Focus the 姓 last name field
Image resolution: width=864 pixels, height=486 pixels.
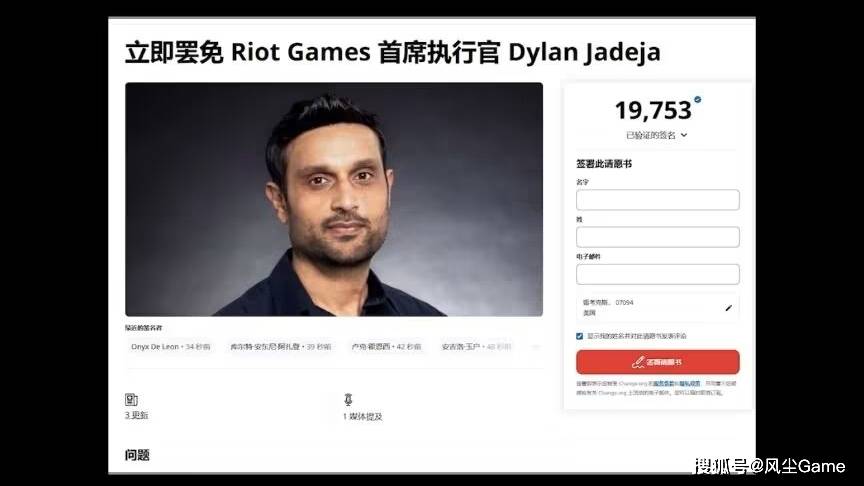click(x=657, y=237)
